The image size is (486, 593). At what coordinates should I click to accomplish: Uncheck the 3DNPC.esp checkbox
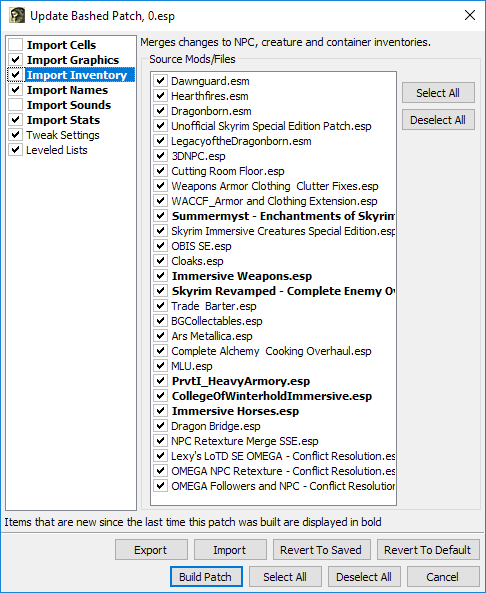coord(160,156)
